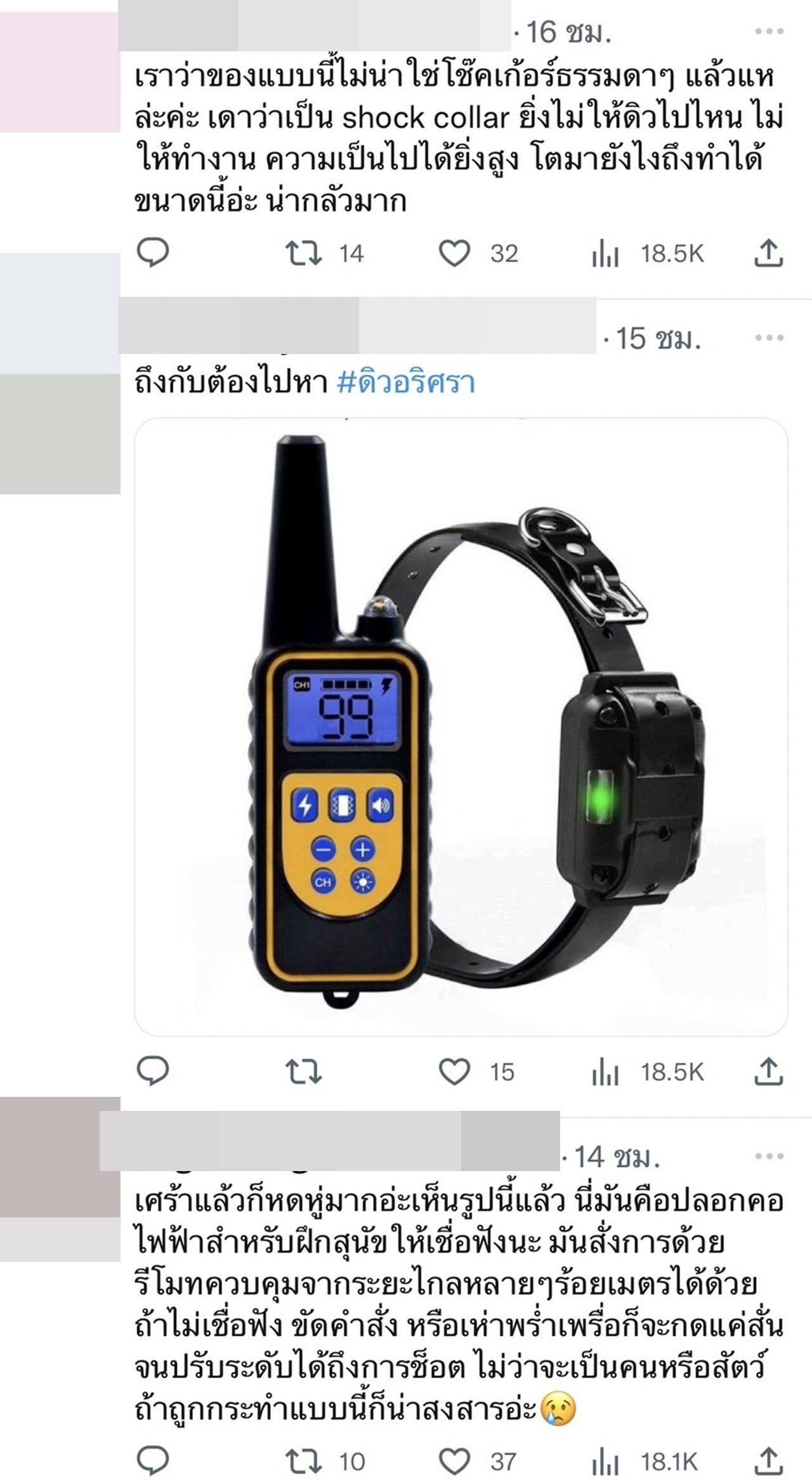Open the #ดิวอริศรา hashtag
Screen dimensions: 812x1480
(406, 383)
